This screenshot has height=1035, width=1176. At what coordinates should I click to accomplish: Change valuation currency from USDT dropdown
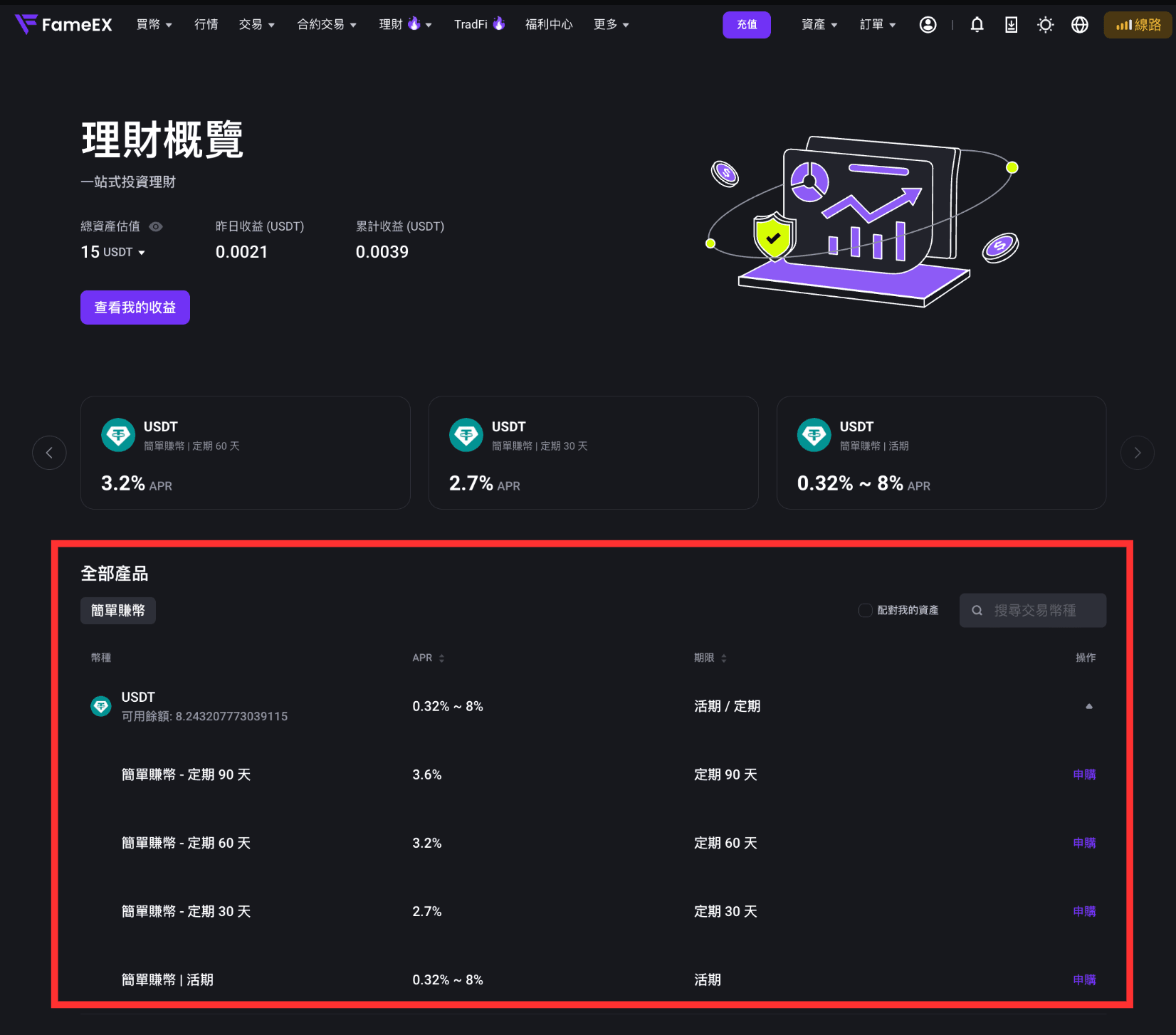click(125, 252)
